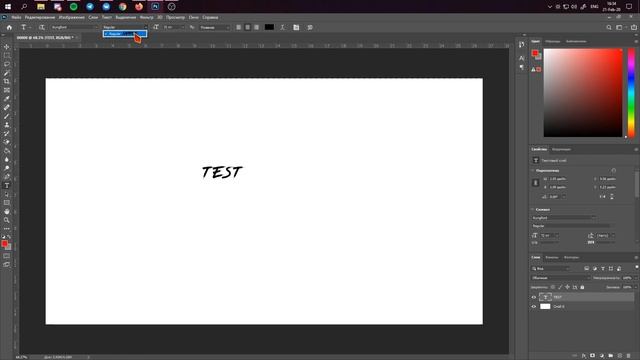Viewport: 640px width, 360px height.
Task: Open the font size dropdown in options bar
Action: tap(174, 27)
